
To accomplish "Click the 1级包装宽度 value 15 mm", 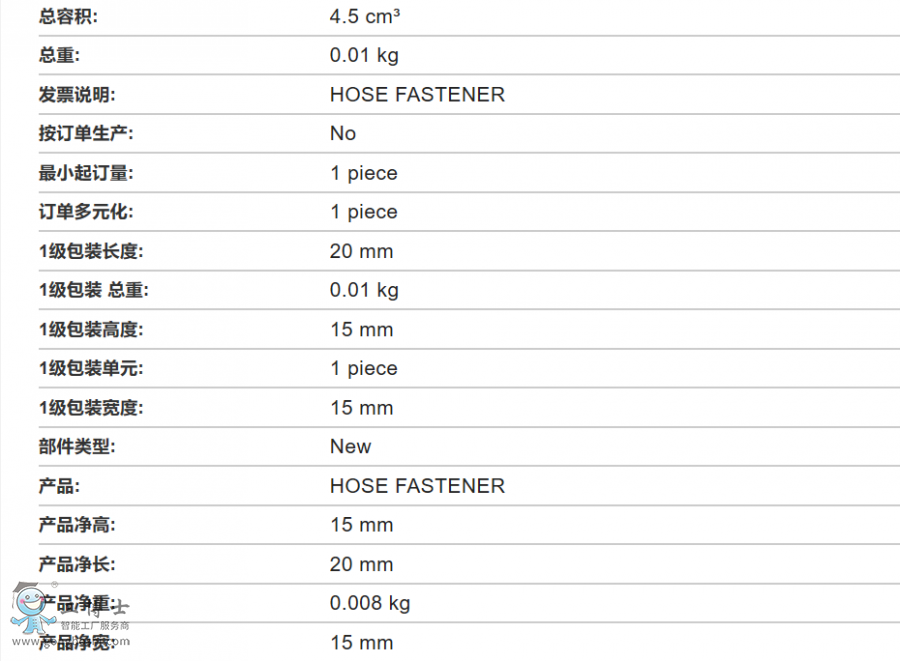I will (361, 408).
